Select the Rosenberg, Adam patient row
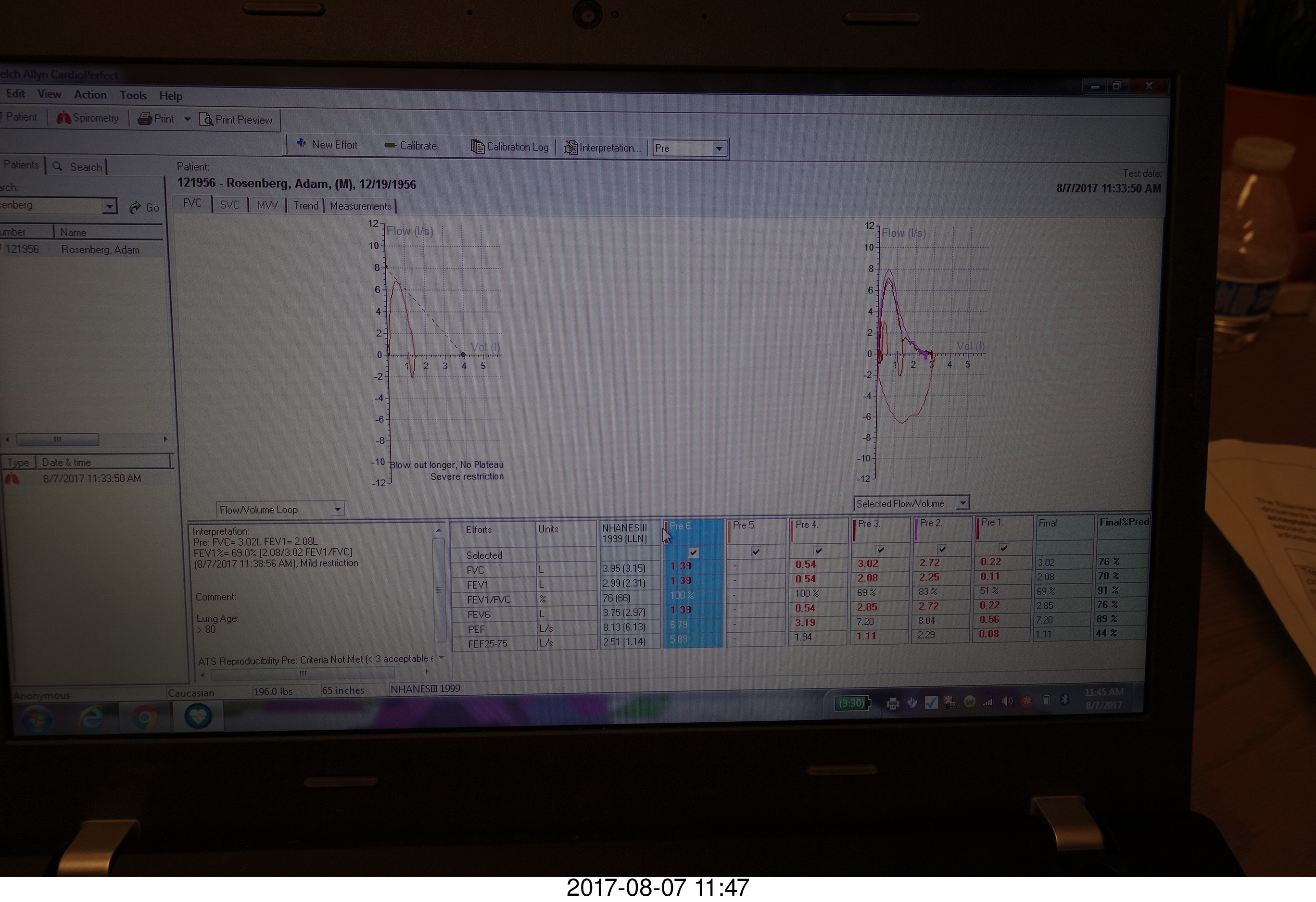The height and width of the screenshot is (902, 1316). [100, 250]
